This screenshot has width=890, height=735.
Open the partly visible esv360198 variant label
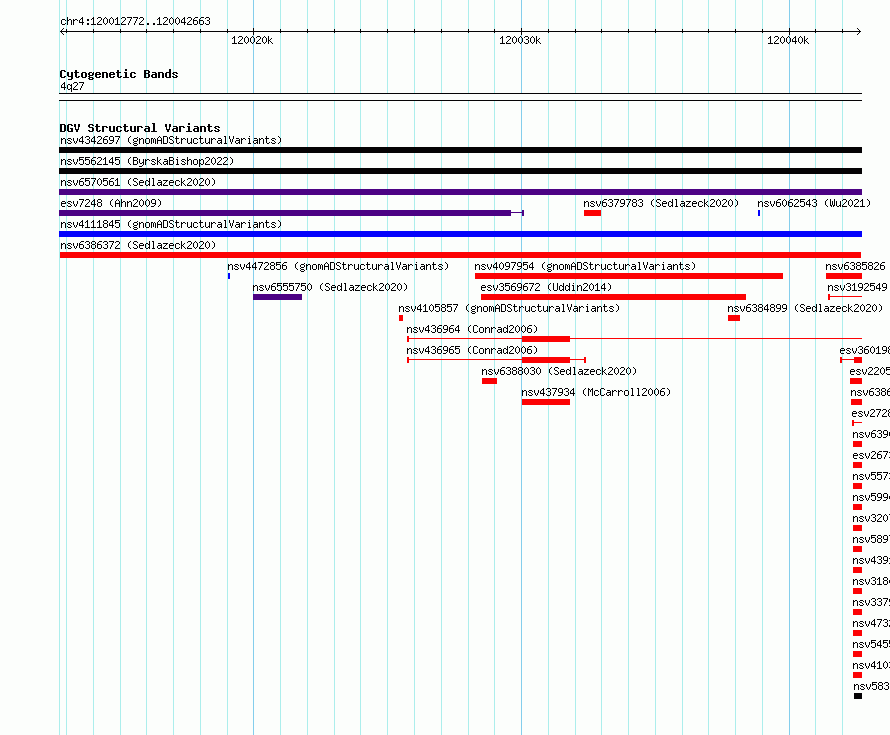(864, 350)
